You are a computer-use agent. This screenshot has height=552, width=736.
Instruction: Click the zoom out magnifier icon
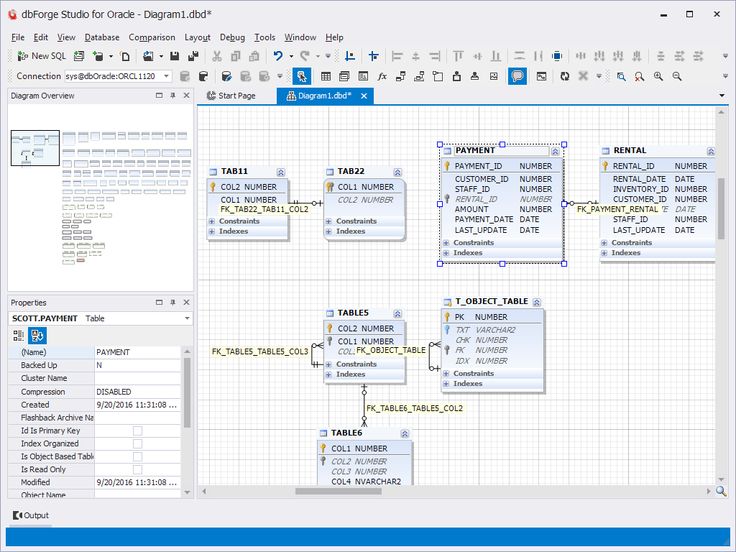(677, 76)
